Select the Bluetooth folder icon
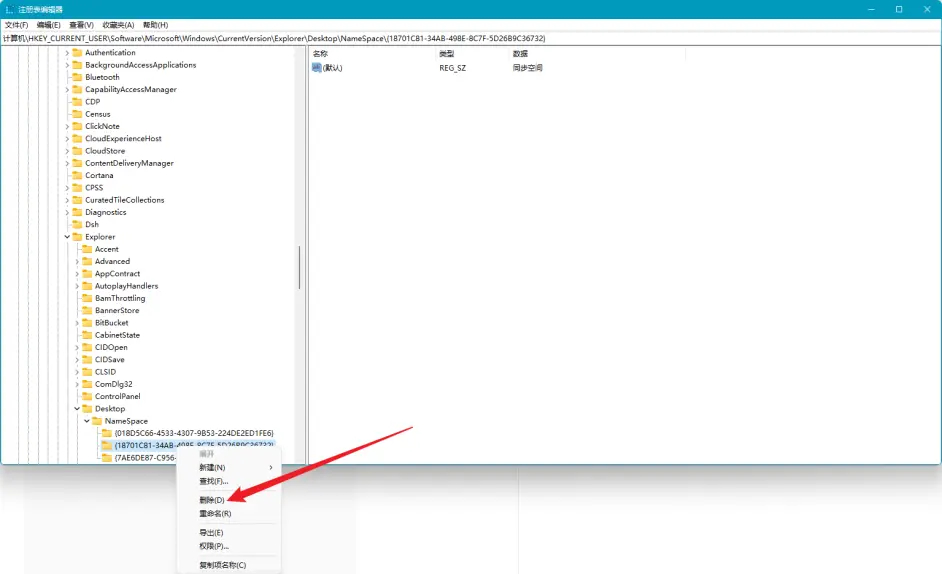Viewport: 942px width, 574px height. pyautogui.click(x=77, y=77)
